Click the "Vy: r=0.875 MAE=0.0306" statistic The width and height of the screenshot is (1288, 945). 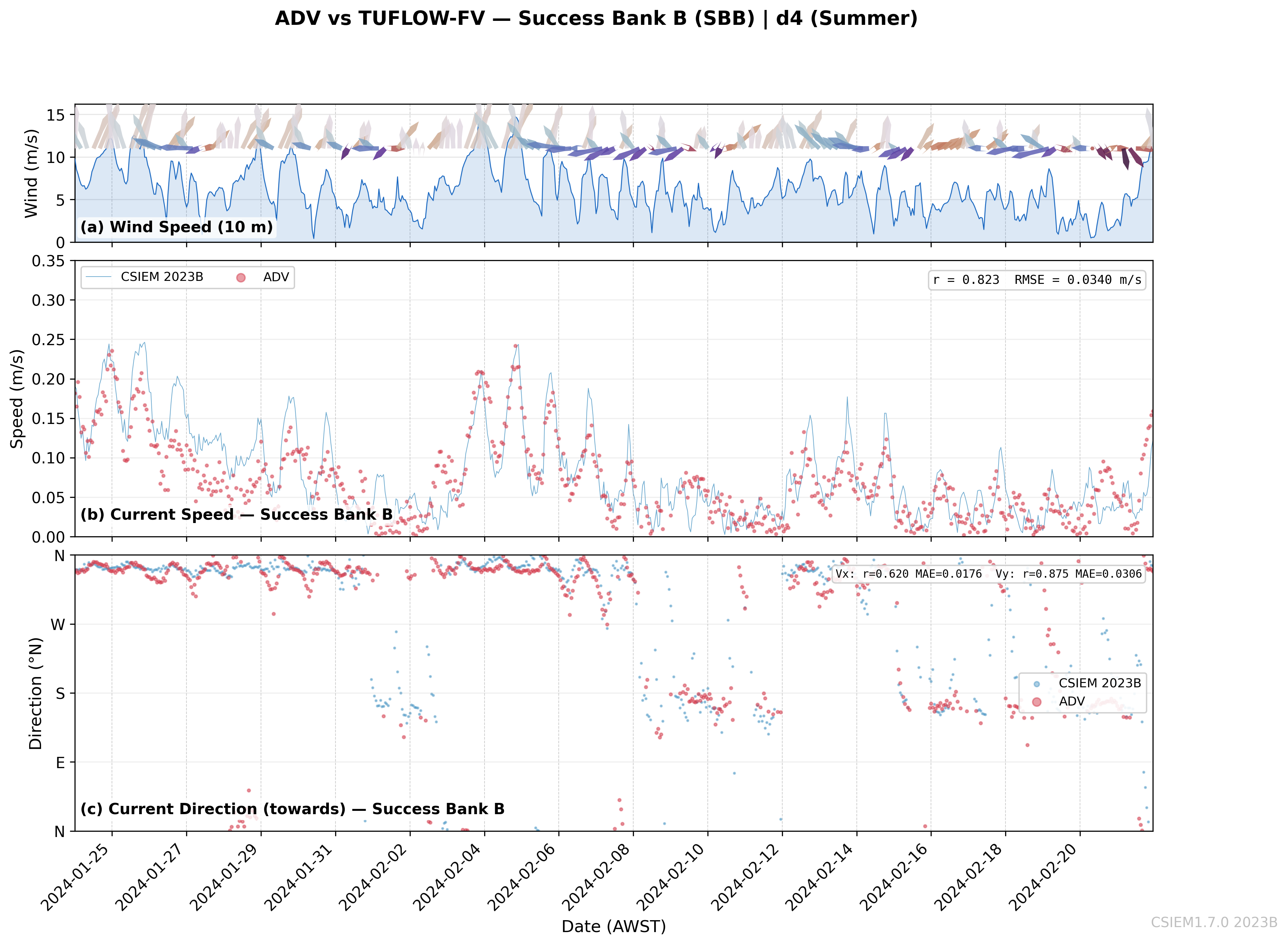(1069, 574)
